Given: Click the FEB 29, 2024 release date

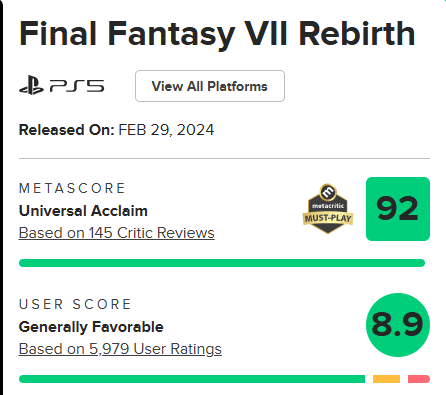Looking at the screenshot, I should (x=166, y=130).
